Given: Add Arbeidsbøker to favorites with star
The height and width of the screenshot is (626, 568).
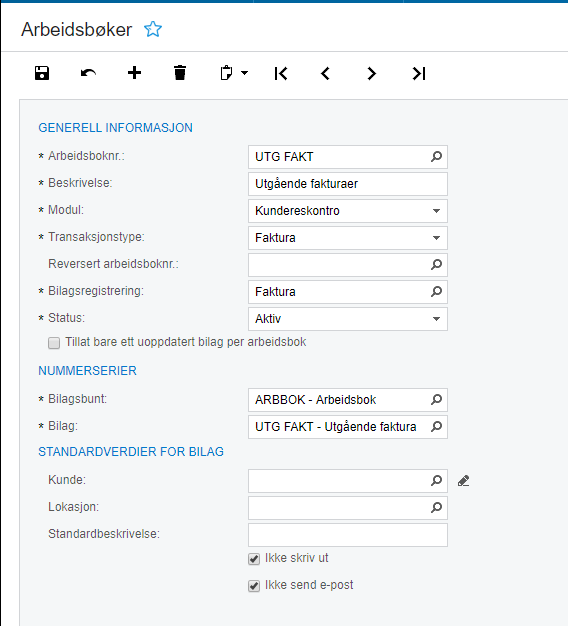Looking at the screenshot, I should [x=153, y=30].
